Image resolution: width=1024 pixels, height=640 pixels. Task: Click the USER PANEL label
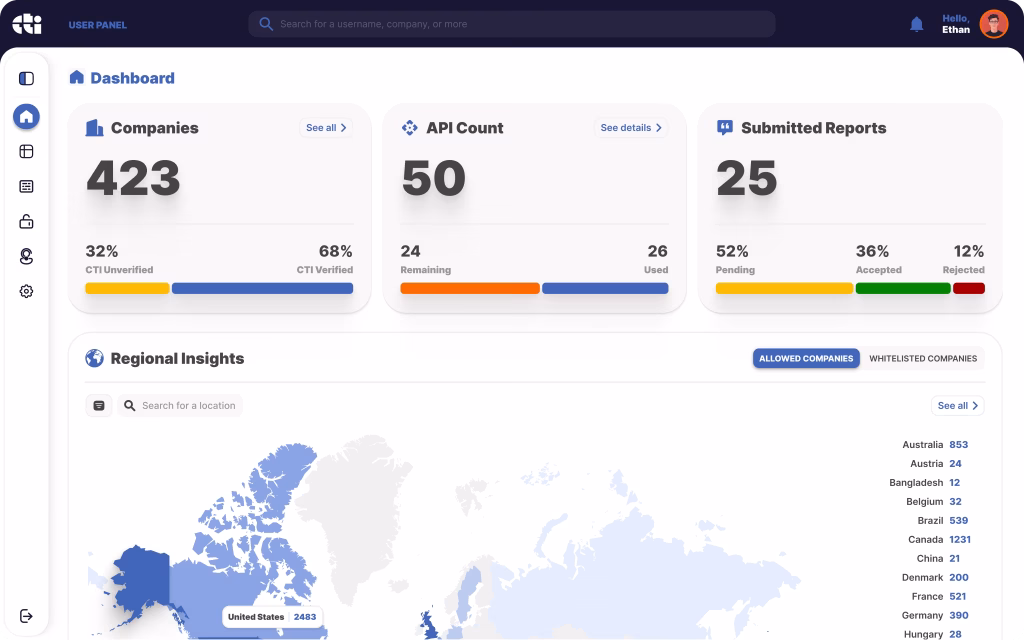[x=97, y=25]
